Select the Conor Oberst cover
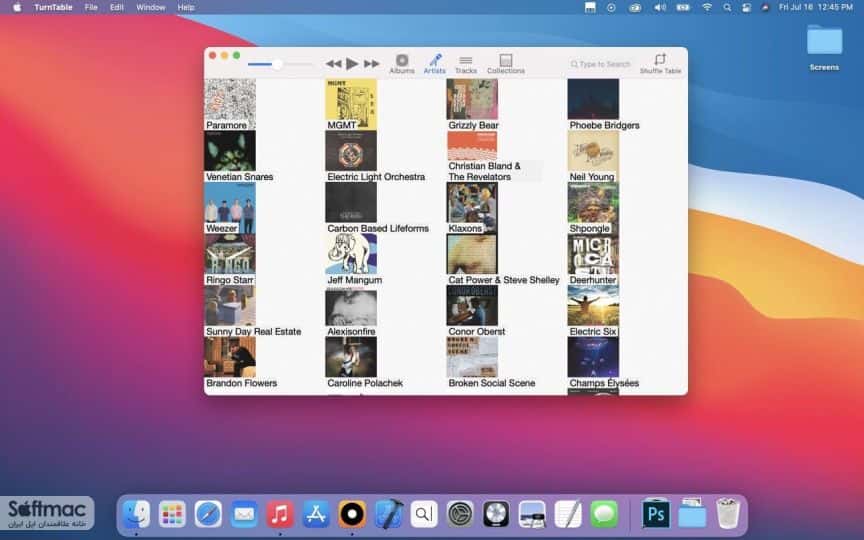 [472, 306]
